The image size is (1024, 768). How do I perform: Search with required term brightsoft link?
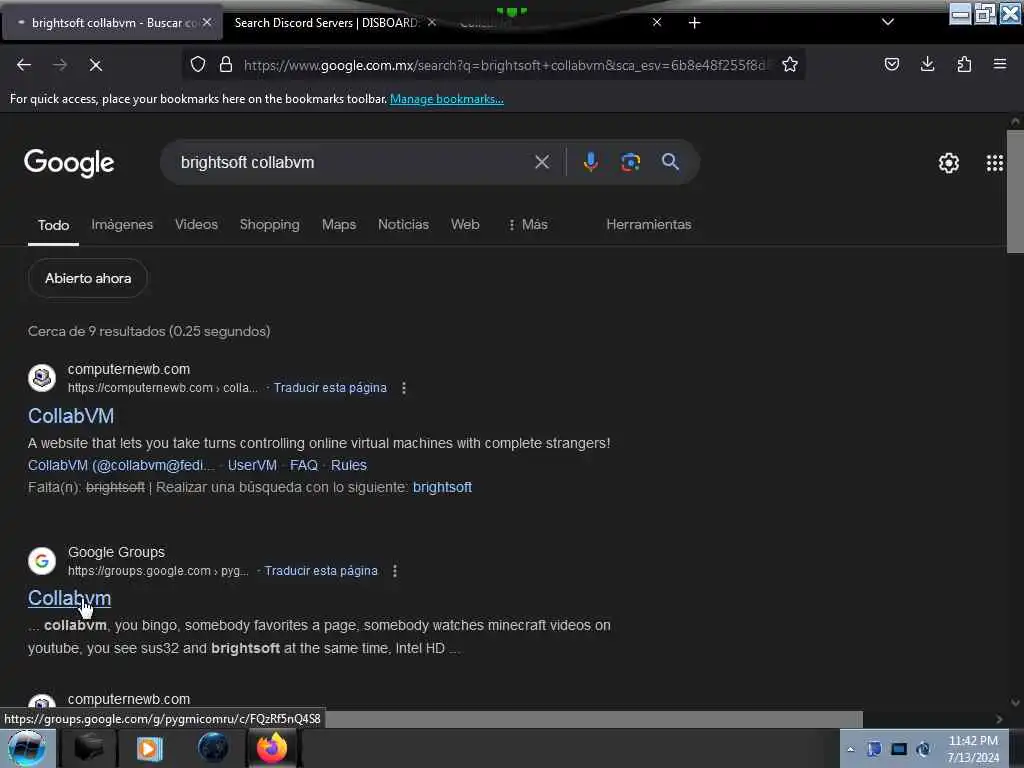[x=442, y=487]
